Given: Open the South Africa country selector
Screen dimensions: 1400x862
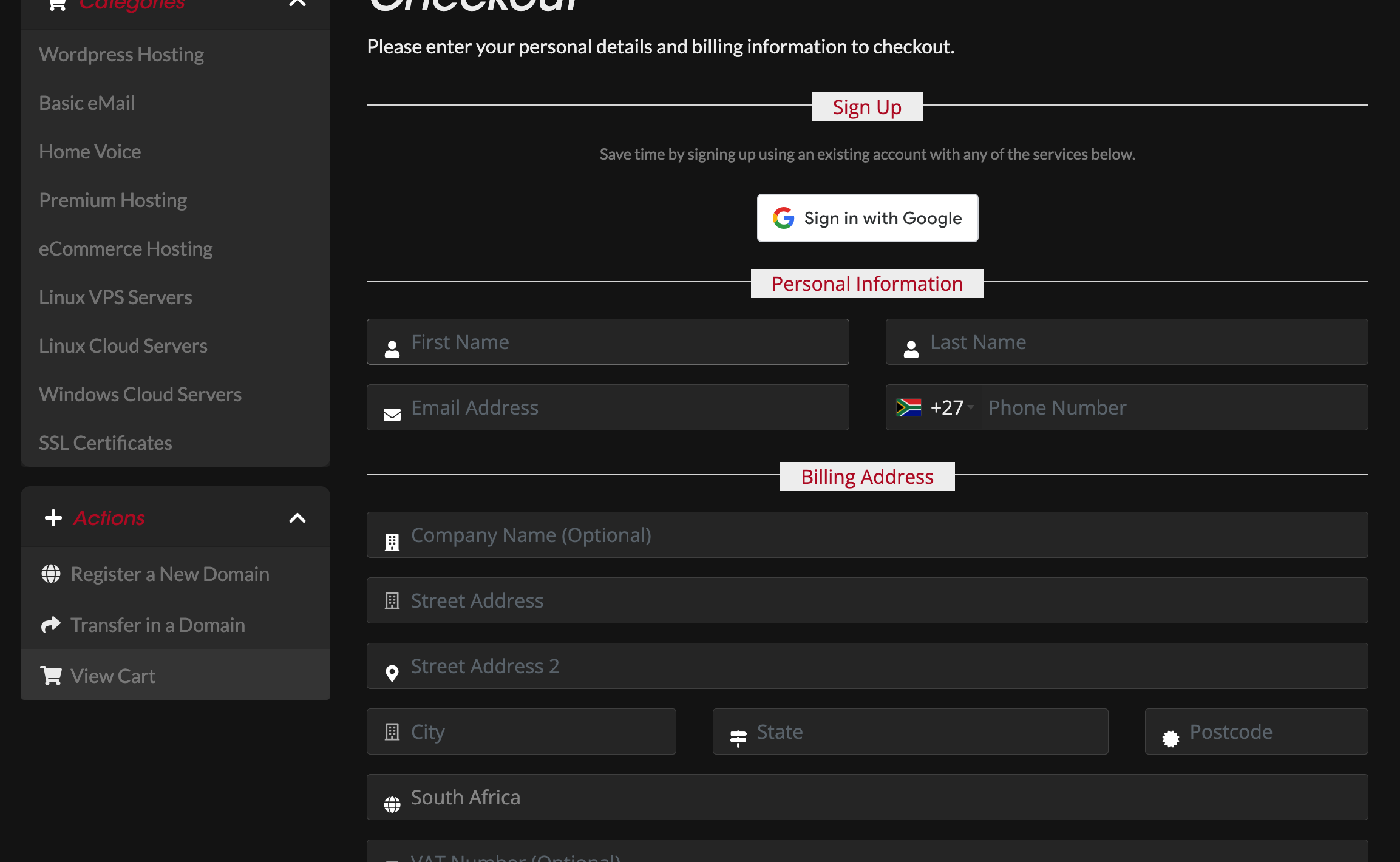Looking at the screenshot, I should point(867,797).
